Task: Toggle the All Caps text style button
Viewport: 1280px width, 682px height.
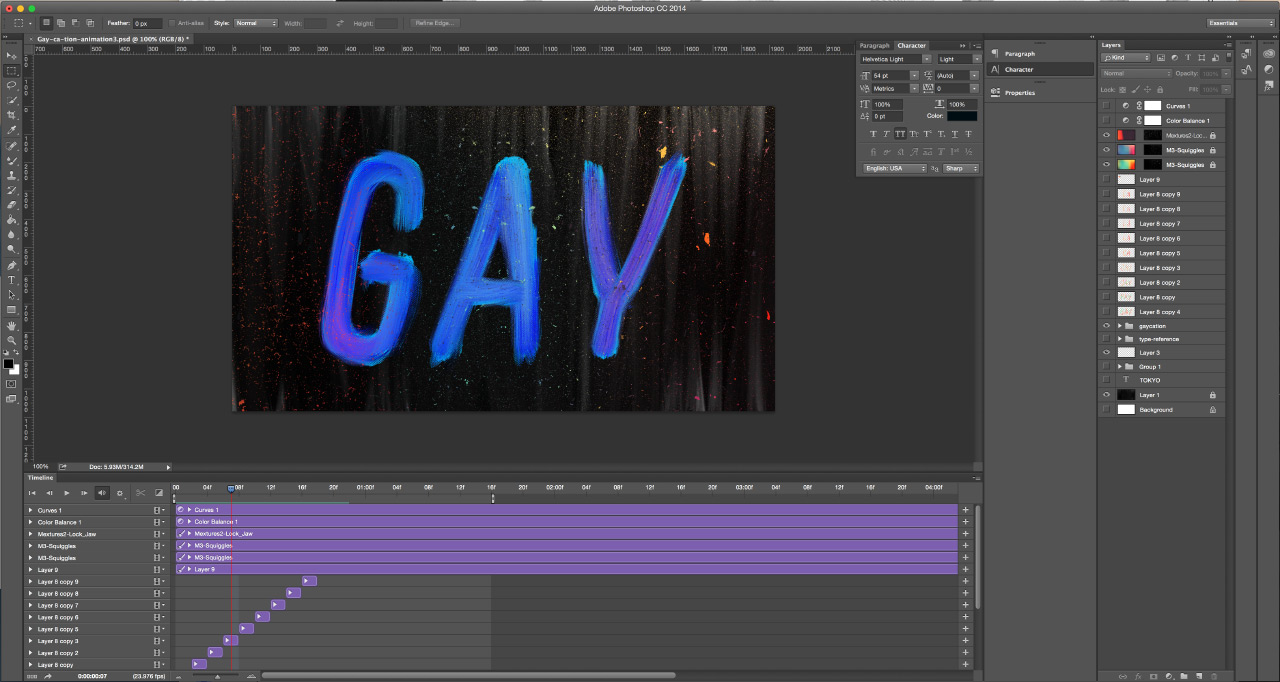Action: (900, 133)
